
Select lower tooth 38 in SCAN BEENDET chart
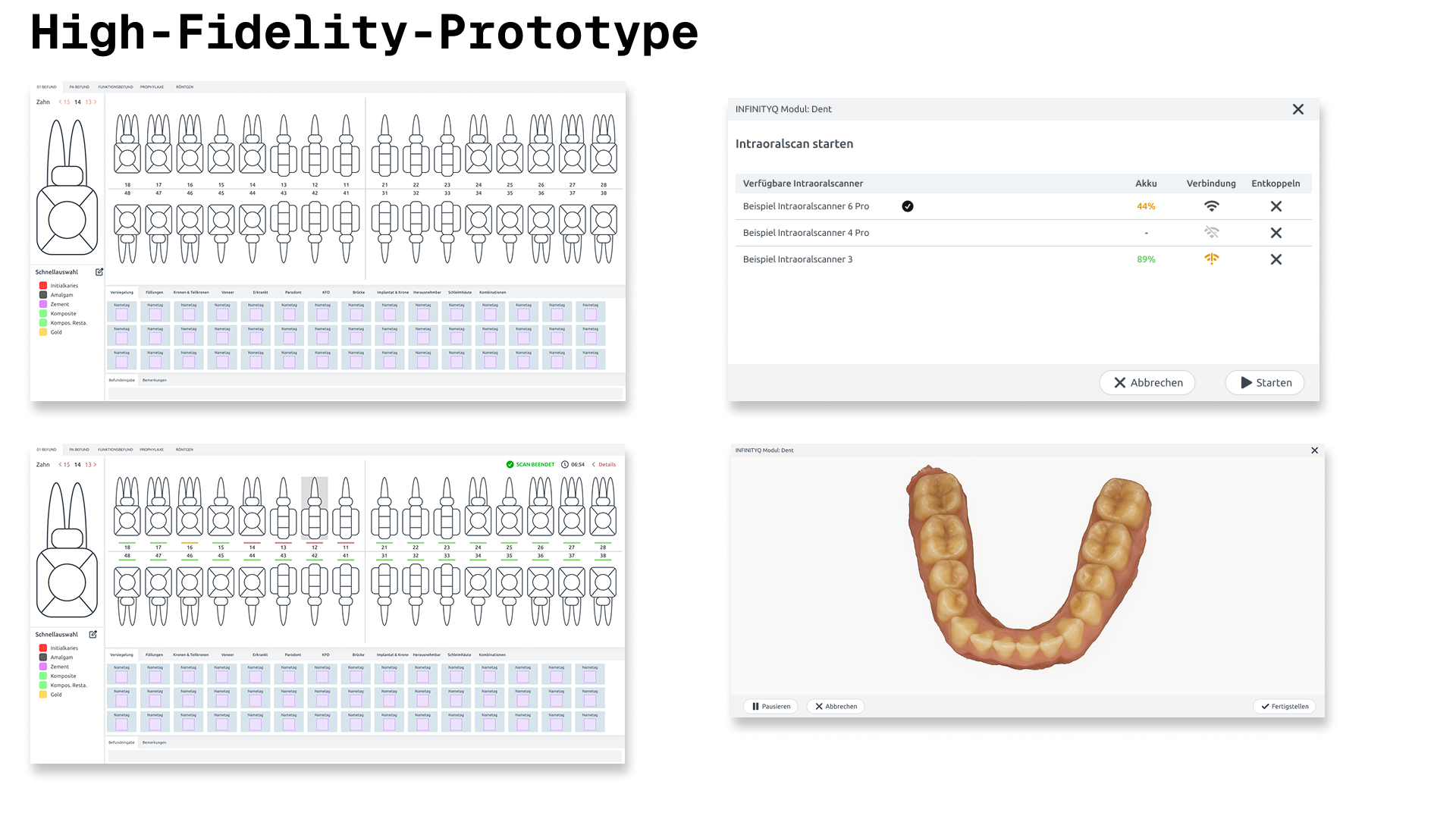point(603,595)
